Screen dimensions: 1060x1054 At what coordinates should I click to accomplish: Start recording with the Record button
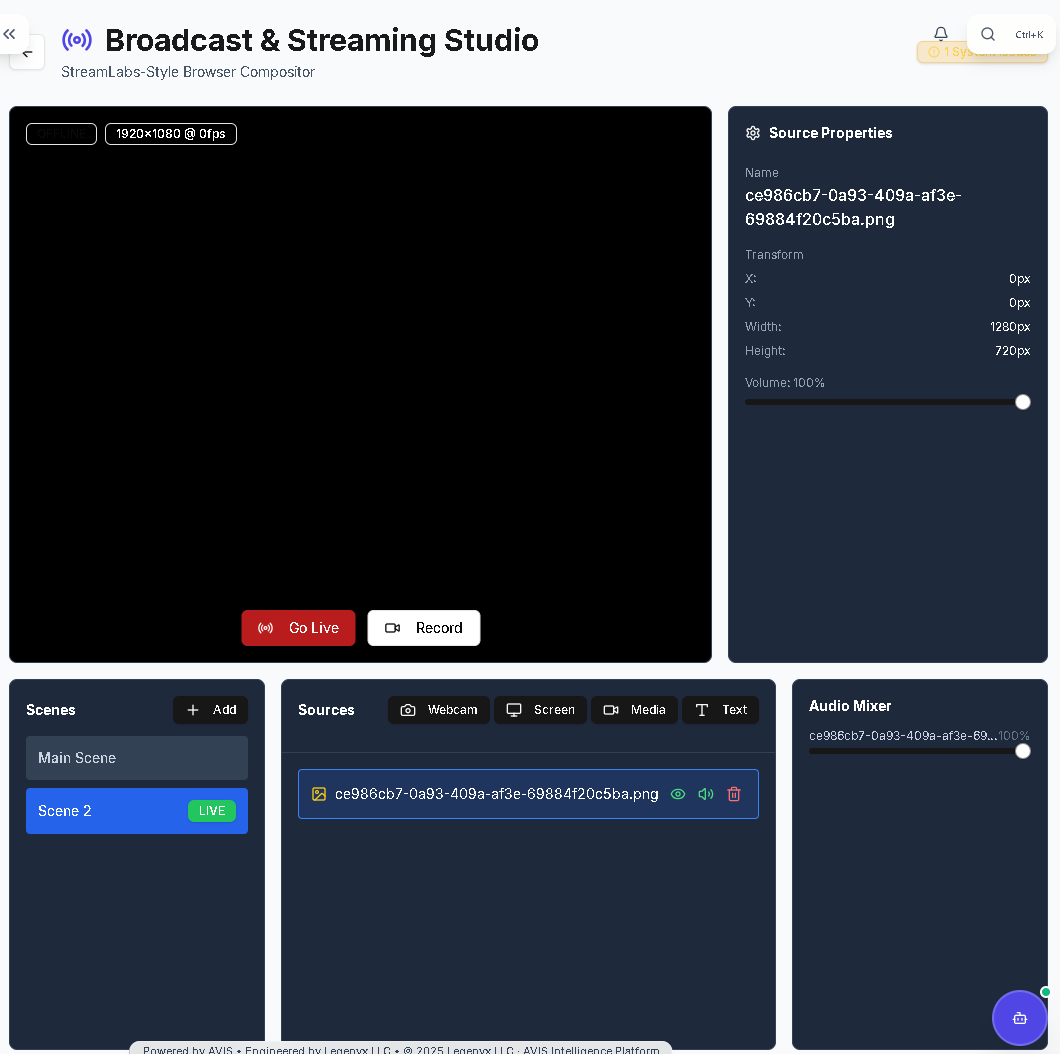[423, 628]
